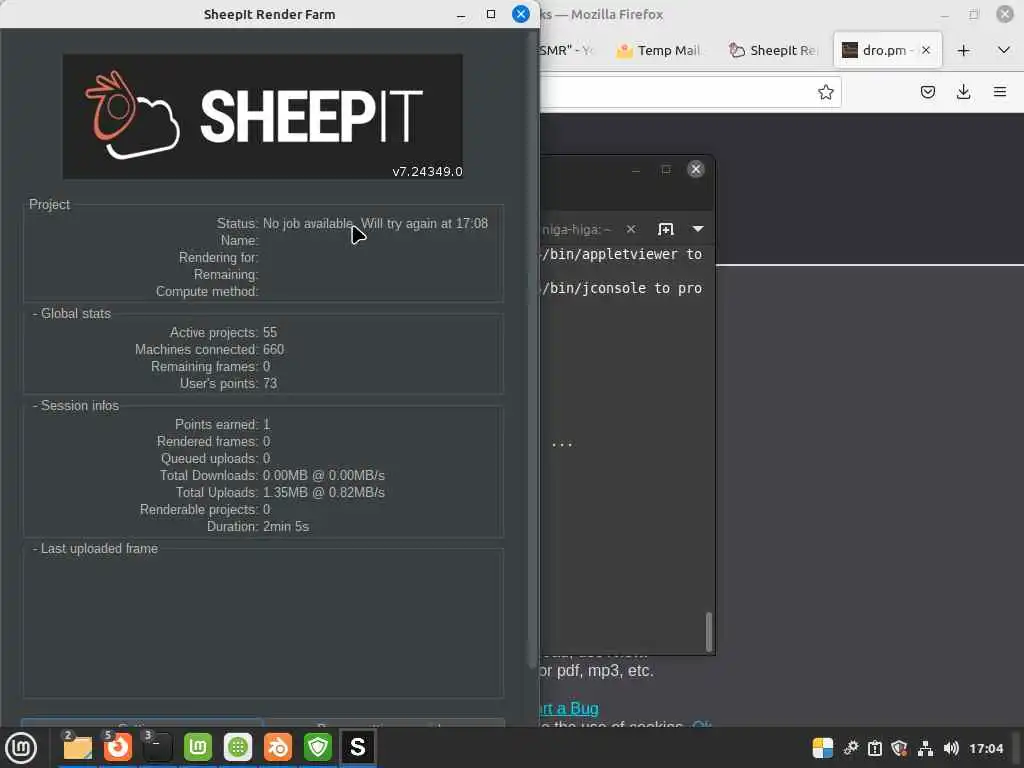This screenshot has height=768, width=1024.
Task: Click the '/bin/jconsole to pro' terminal line
Action: coord(621,288)
